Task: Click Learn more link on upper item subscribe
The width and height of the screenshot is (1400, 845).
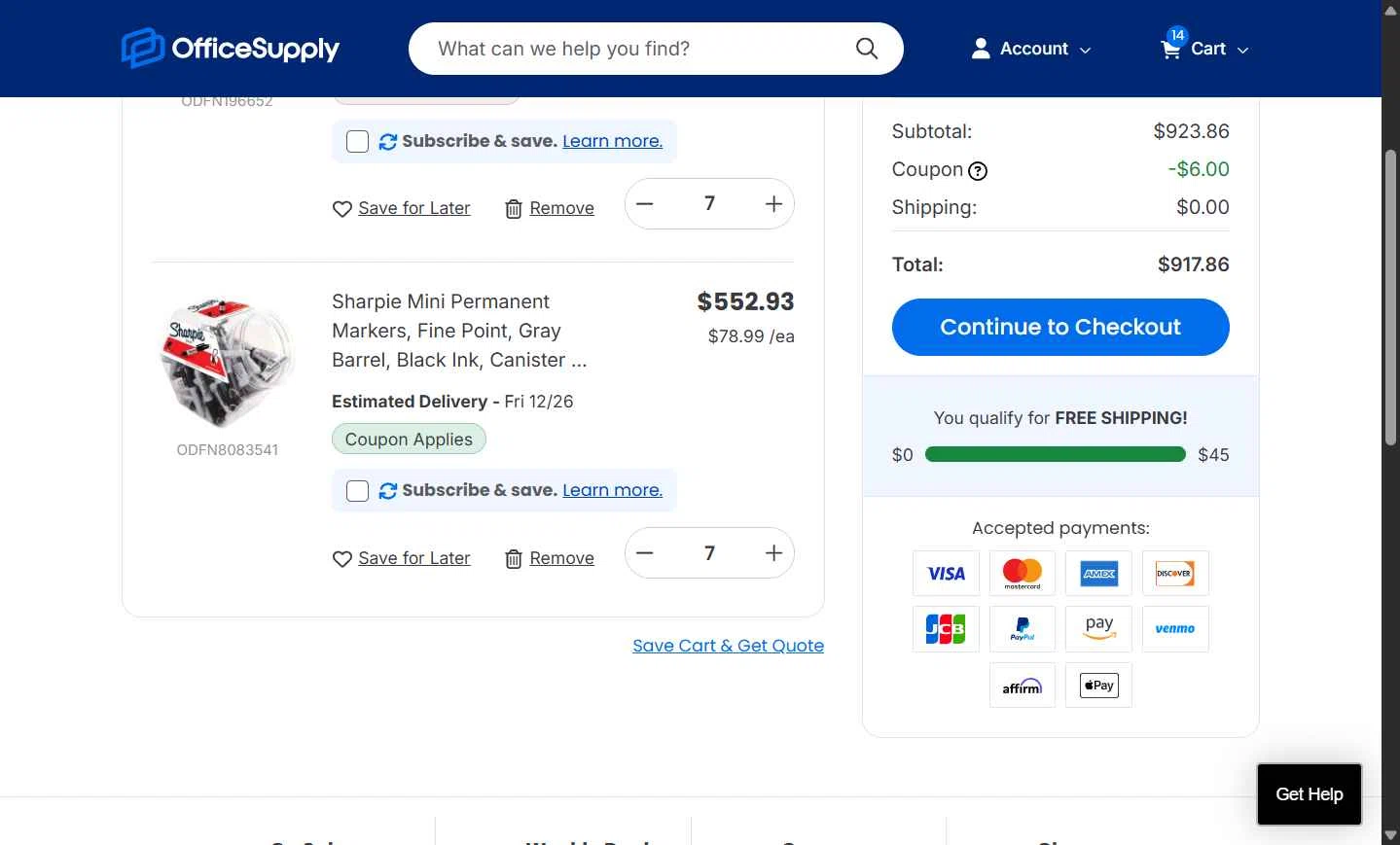Action: tap(612, 141)
